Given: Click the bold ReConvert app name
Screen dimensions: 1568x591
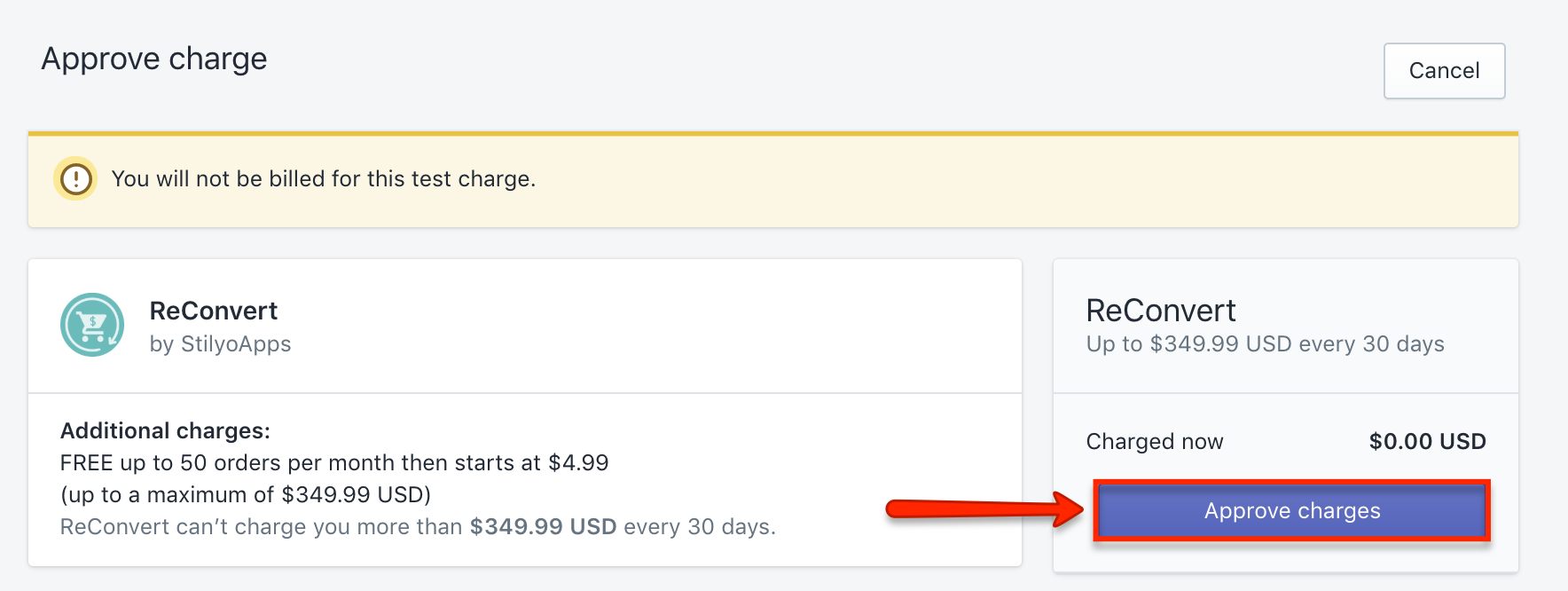Looking at the screenshot, I should pyautogui.click(x=213, y=311).
